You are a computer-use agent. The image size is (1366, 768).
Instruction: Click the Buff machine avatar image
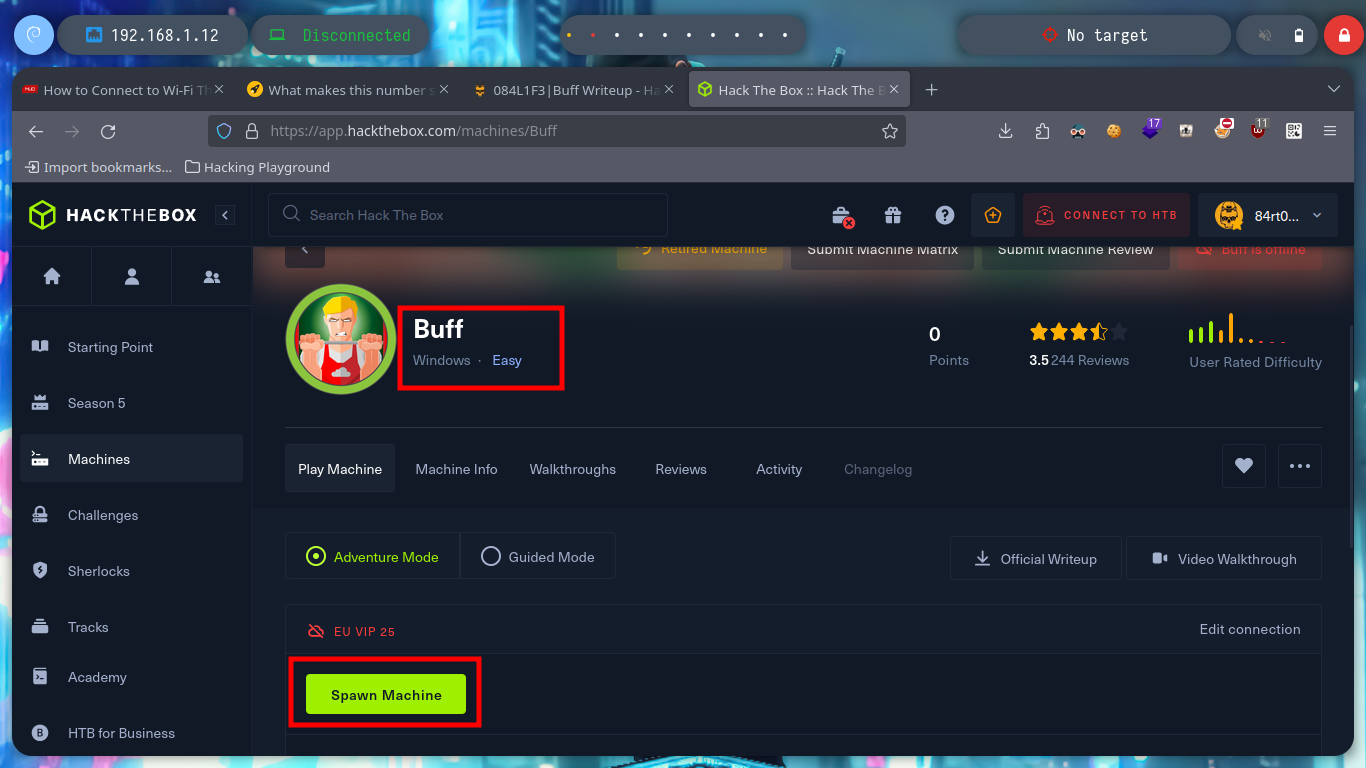tap(341, 339)
